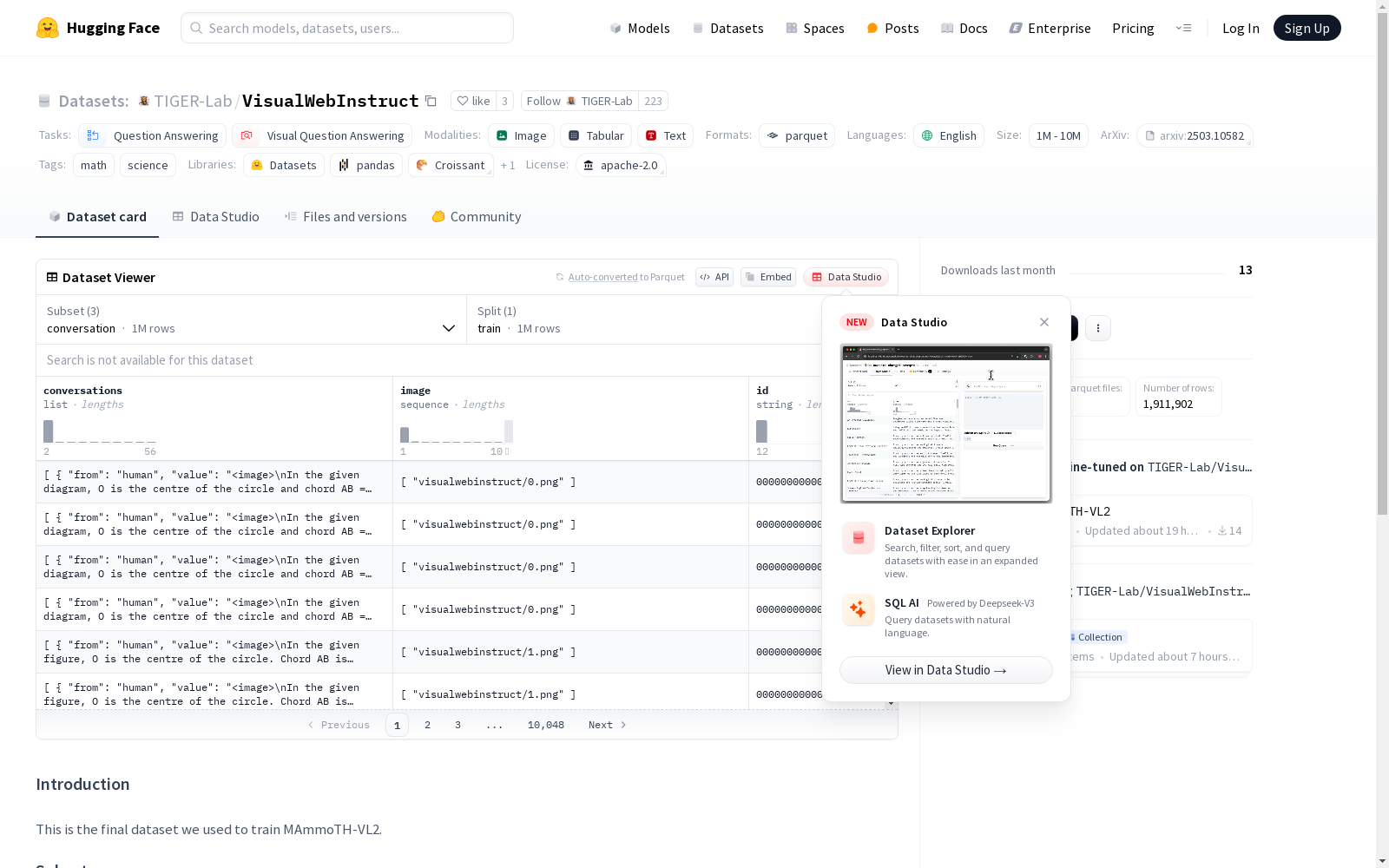Open the Datasets menu

point(727,28)
